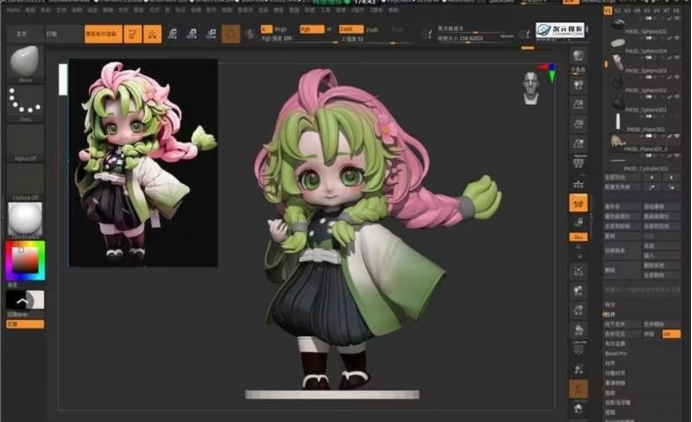Expand the Bevel Pro section
Viewport: 692px width, 422px height.
click(x=616, y=354)
